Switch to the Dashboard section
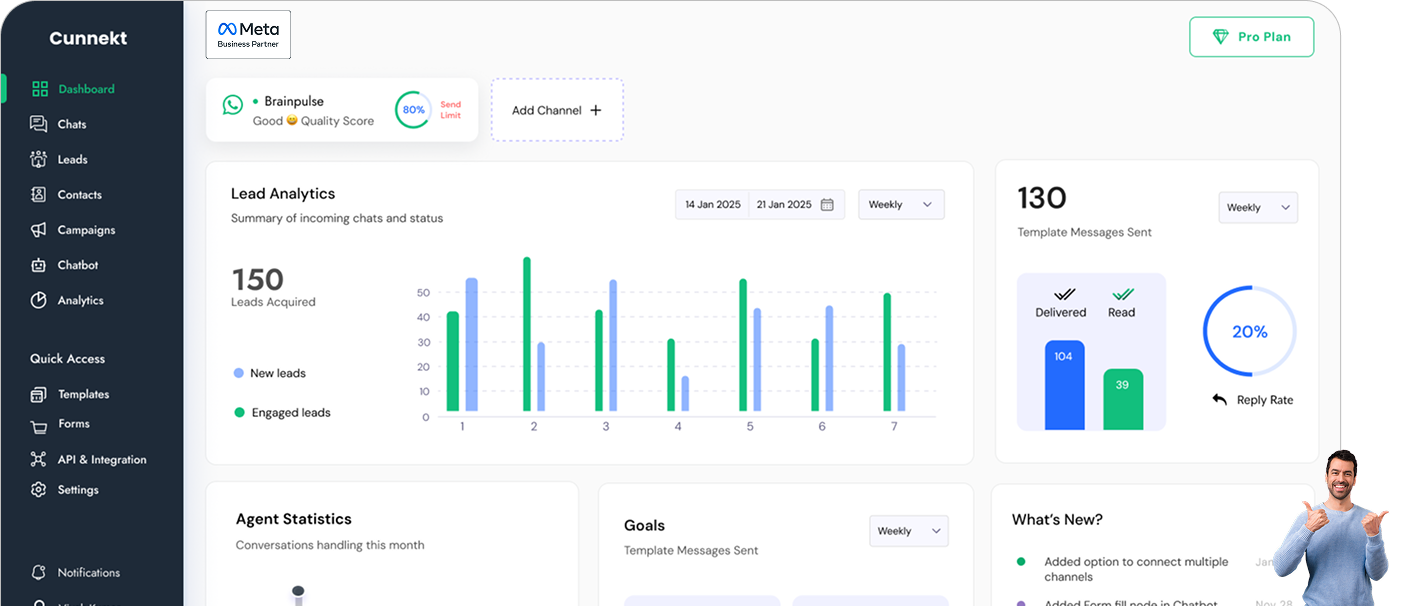 click(x=85, y=89)
